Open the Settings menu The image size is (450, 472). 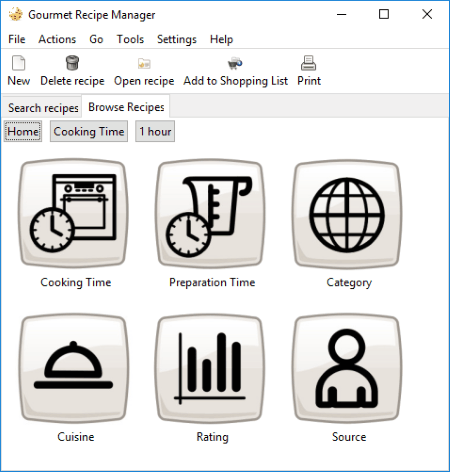[x=177, y=39]
